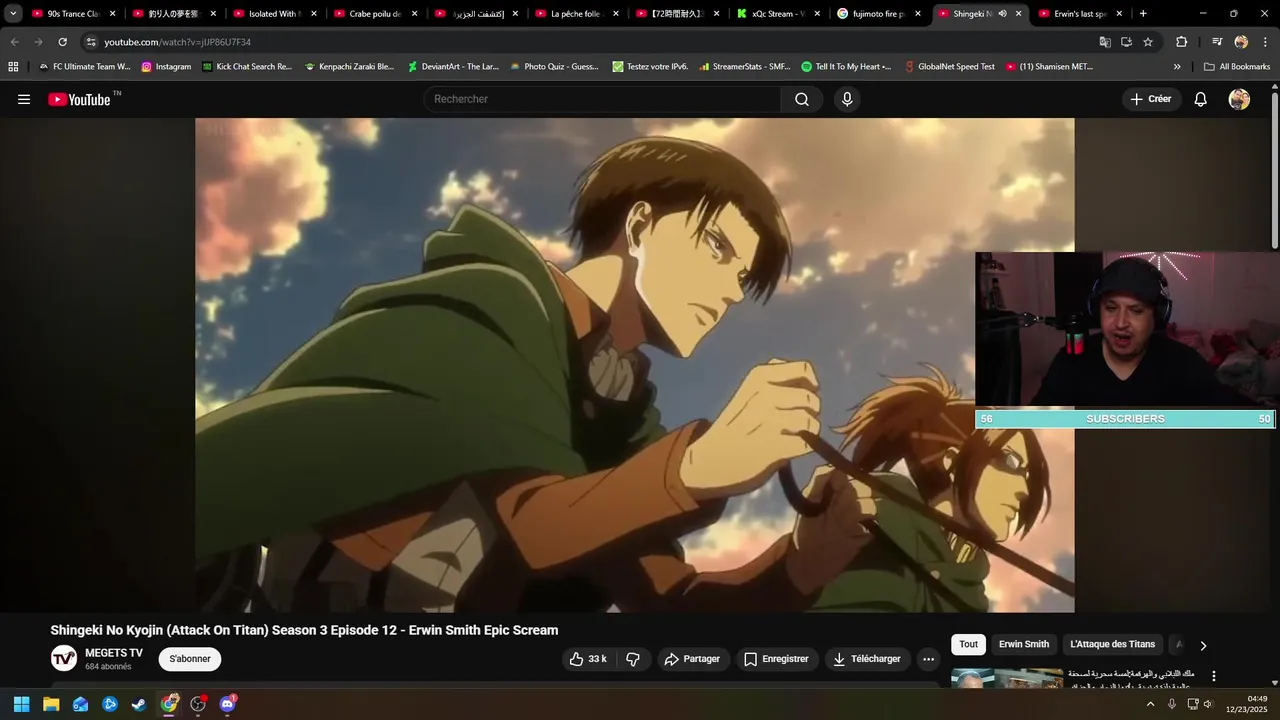This screenshot has height=720, width=1280.
Task: Open the Créer dropdown button
Action: [1151, 99]
